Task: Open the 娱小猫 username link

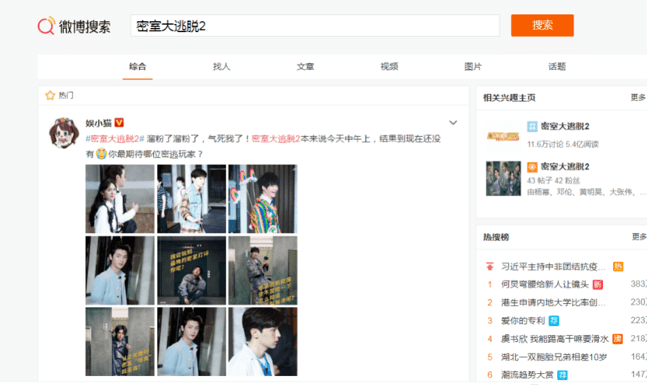Action: pyautogui.click(x=99, y=123)
